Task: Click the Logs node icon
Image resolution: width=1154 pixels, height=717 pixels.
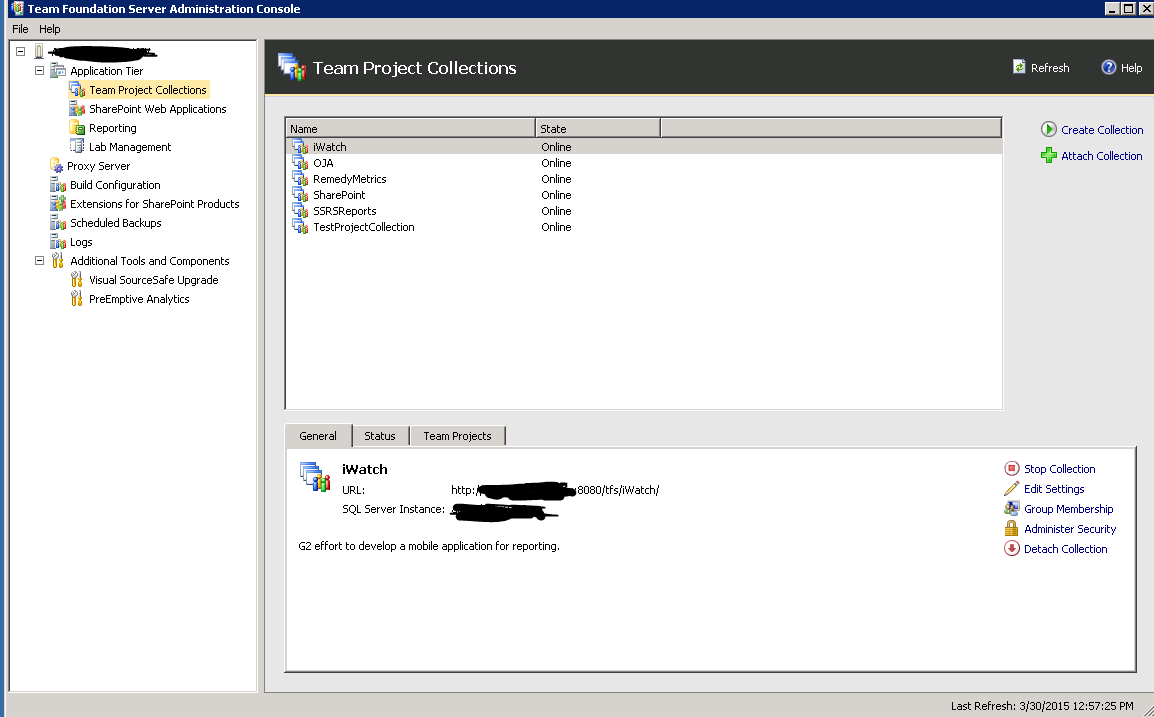Action: (x=58, y=242)
